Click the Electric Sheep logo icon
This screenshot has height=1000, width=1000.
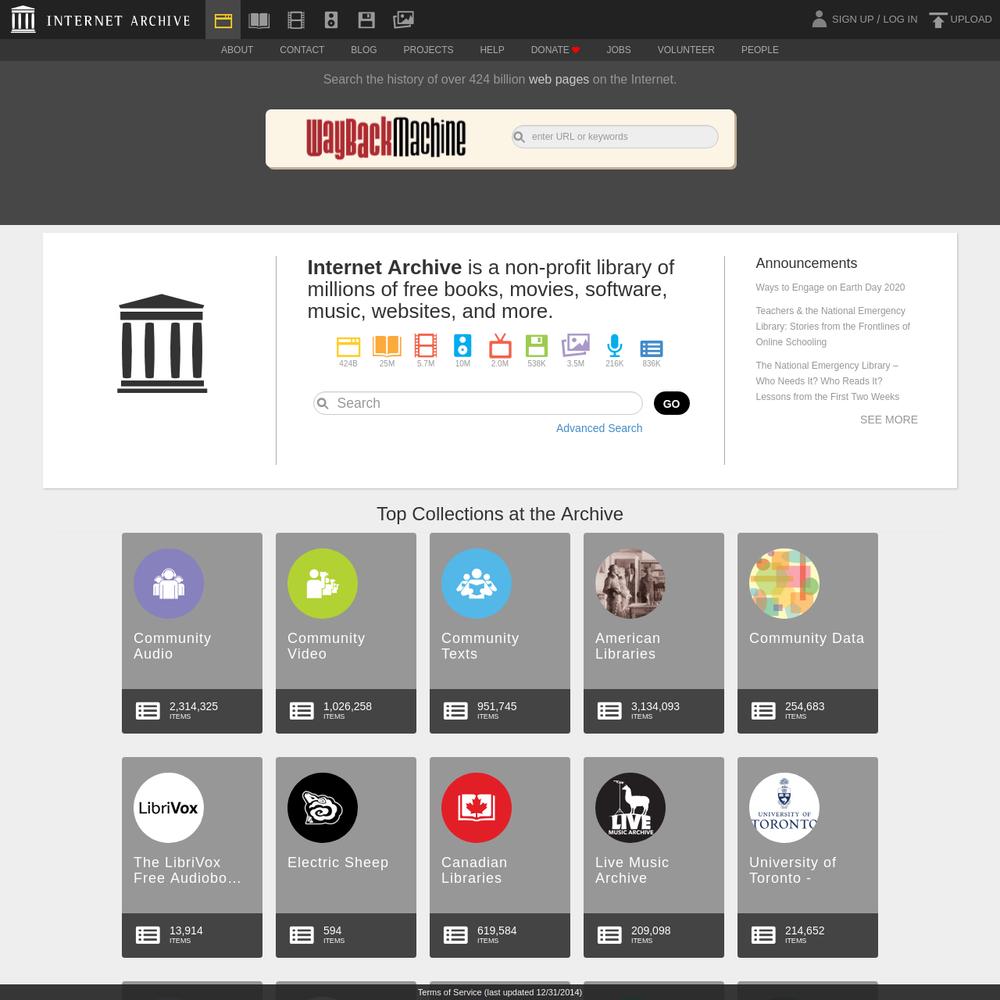[x=323, y=808]
